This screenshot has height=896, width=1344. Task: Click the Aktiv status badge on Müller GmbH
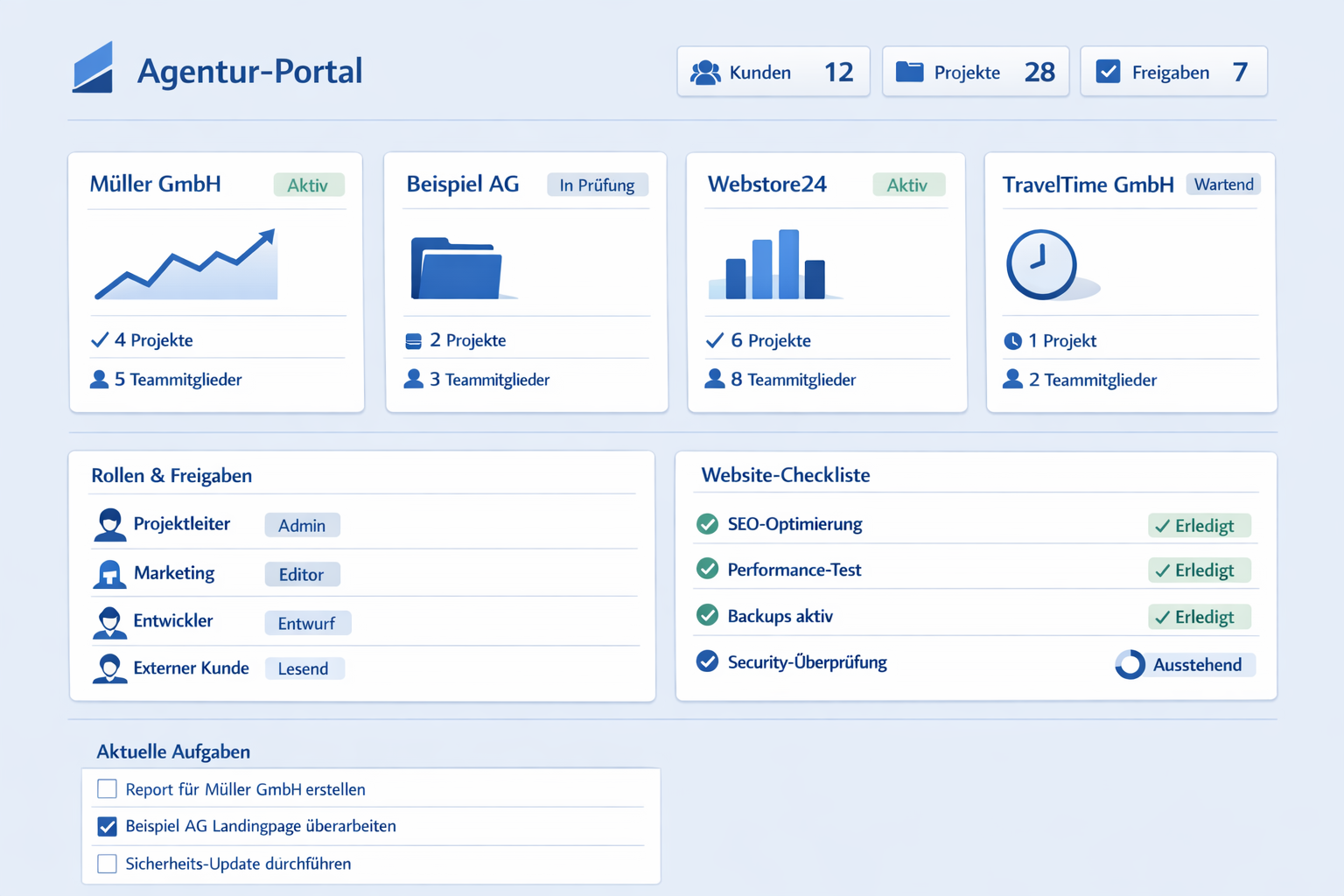[309, 185]
